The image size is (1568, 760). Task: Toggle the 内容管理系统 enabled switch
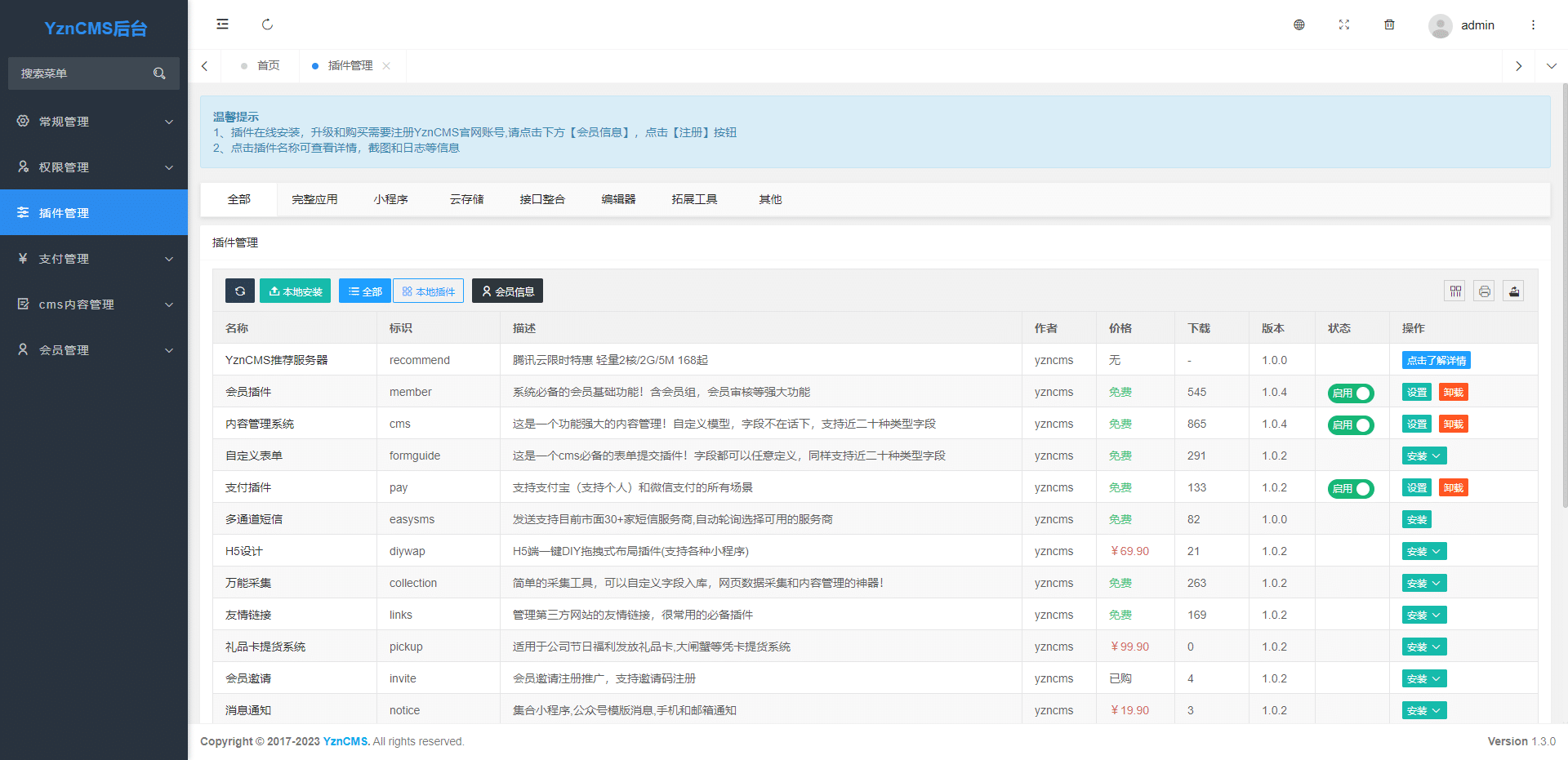(x=1351, y=425)
